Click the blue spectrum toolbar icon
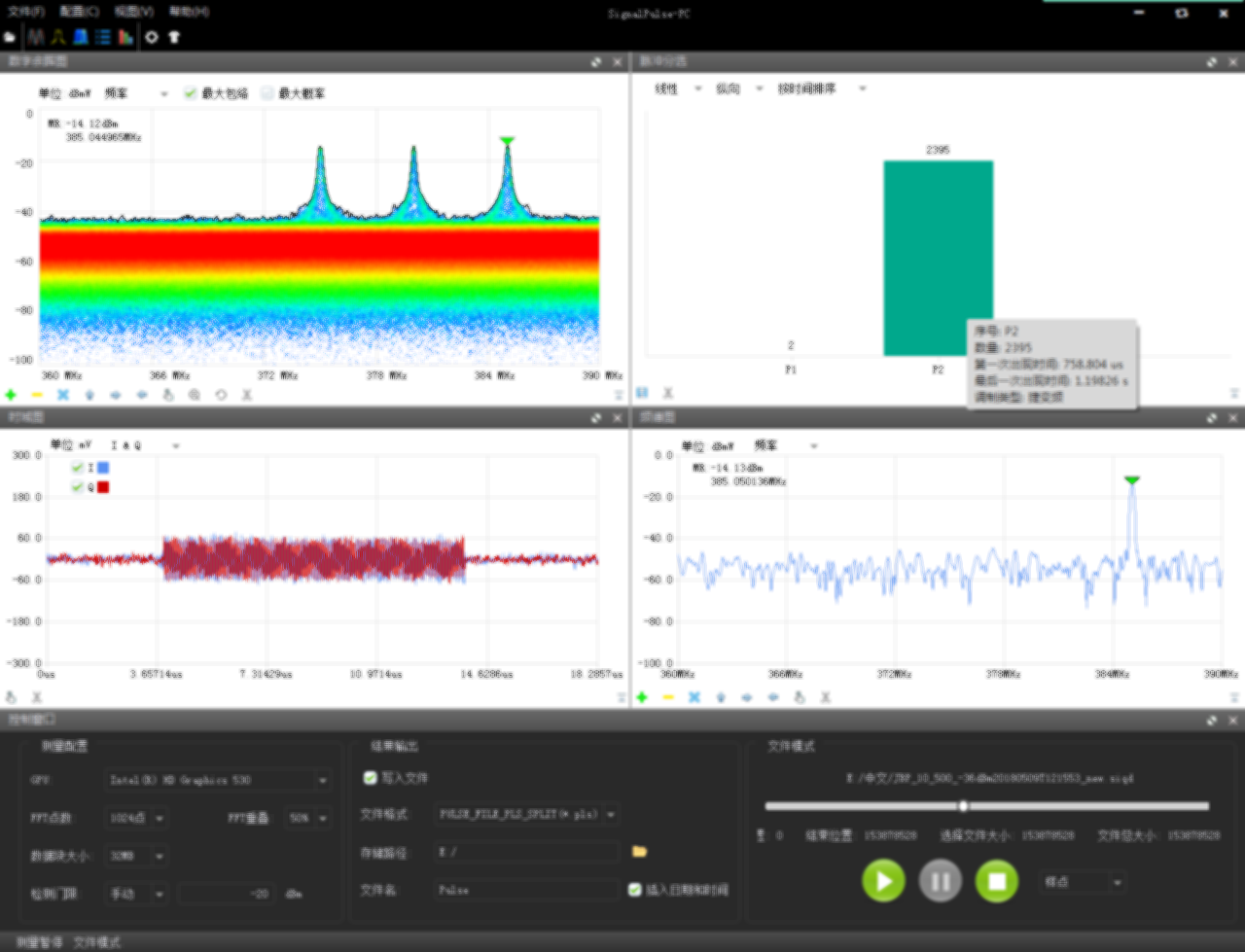This screenshot has width=1245, height=952. [x=81, y=37]
